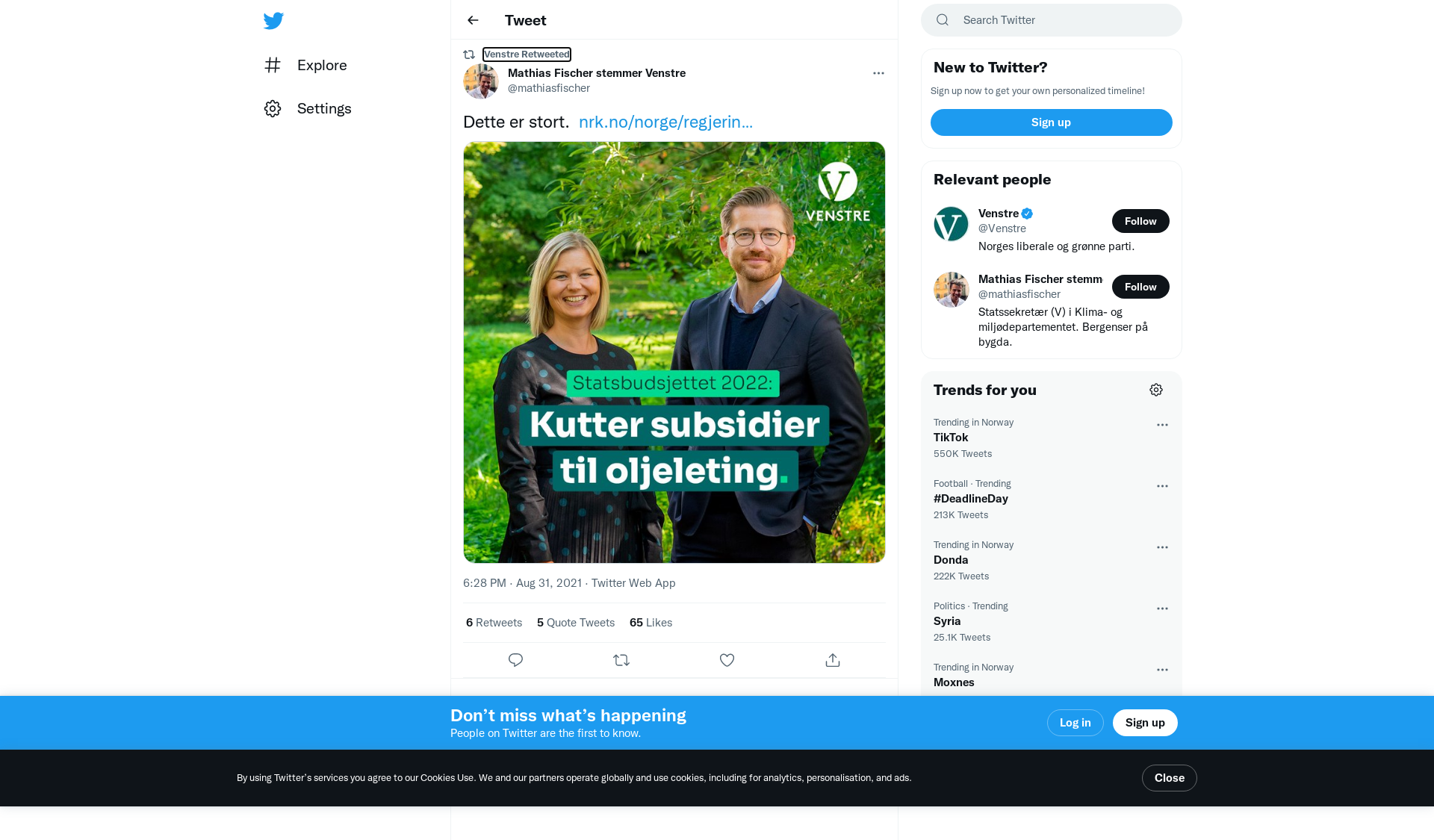1434x840 pixels.
Task: Open the Kutter subsidier til oljeleting image
Action: pyautogui.click(x=674, y=352)
